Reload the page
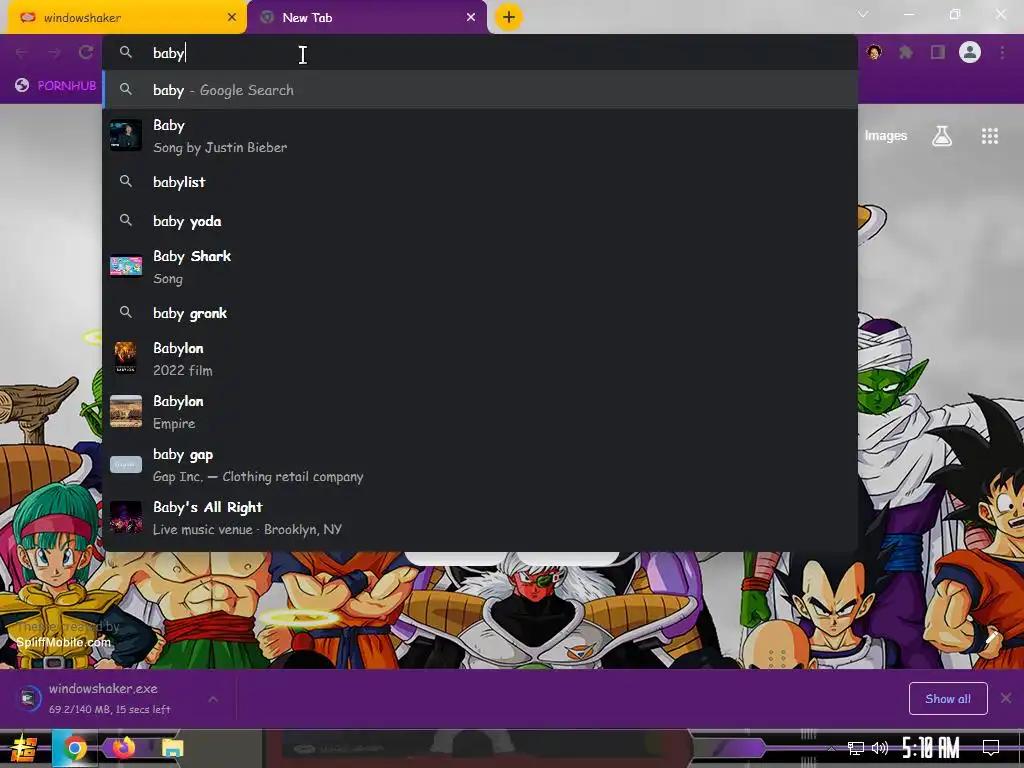 (86, 52)
